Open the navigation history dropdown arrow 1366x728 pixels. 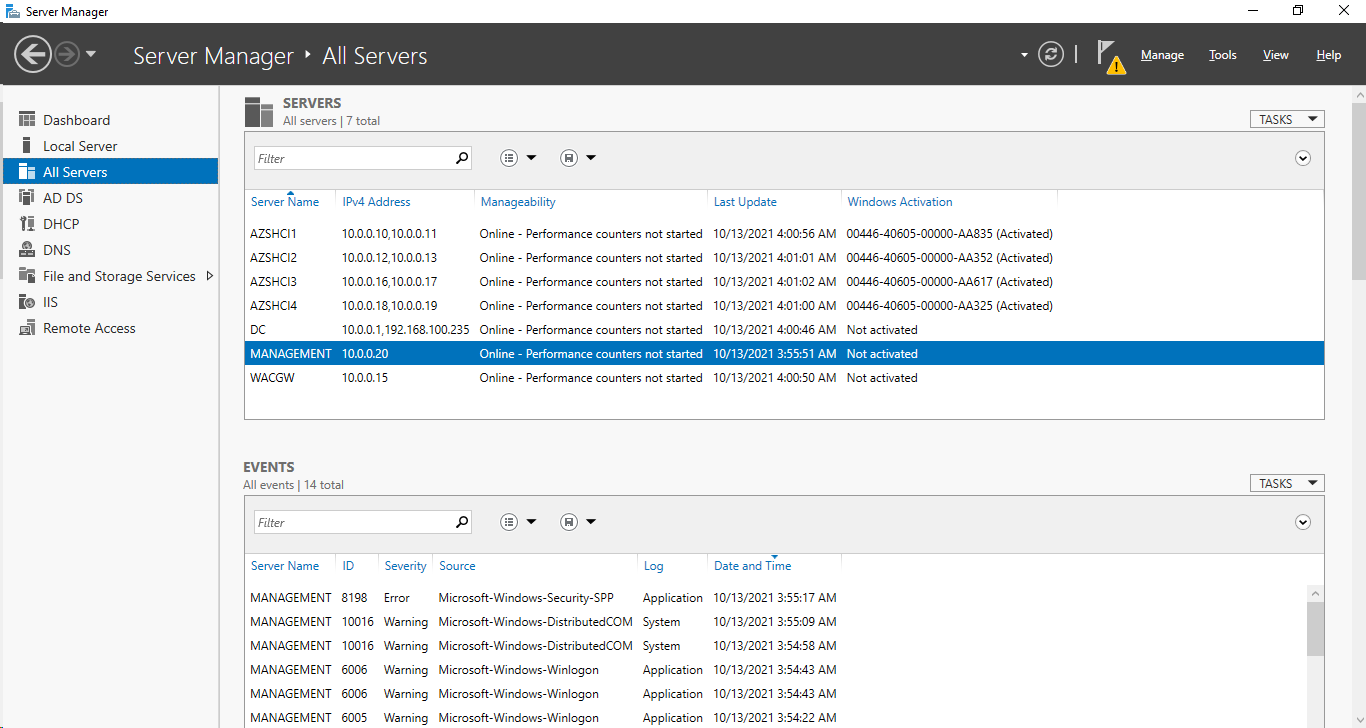[x=91, y=54]
